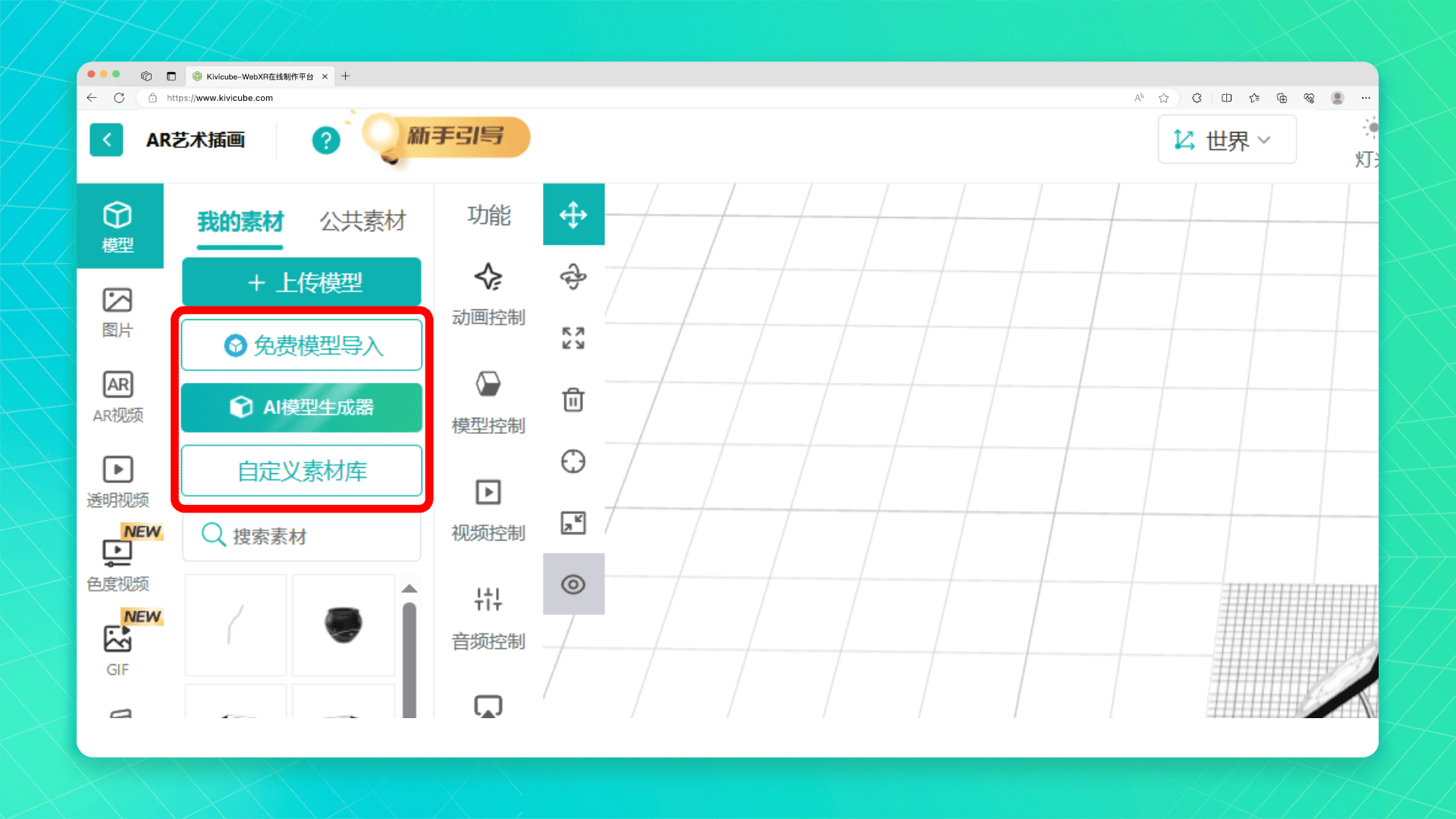Click the 上传模型 upload button
The image size is (1456, 819).
pyautogui.click(x=302, y=283)
